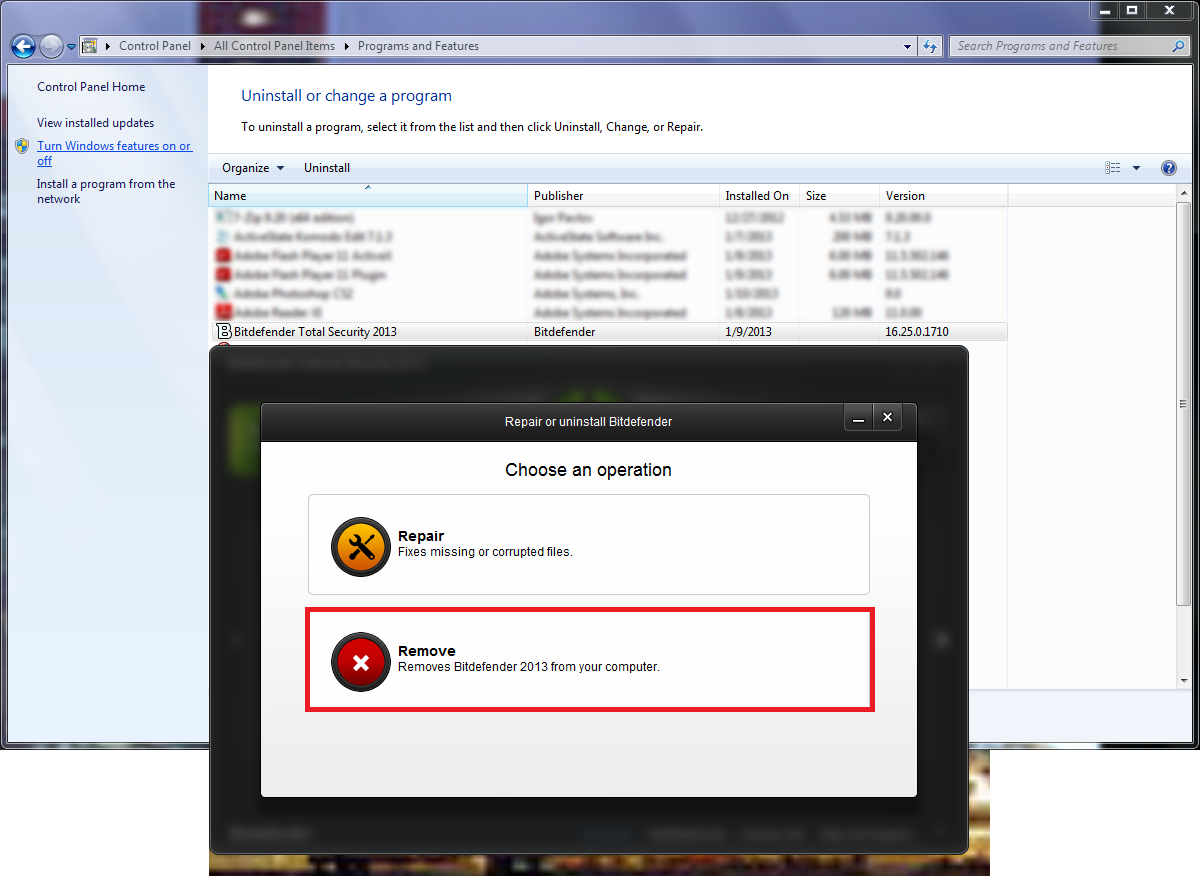The image size is (1200, 876).
Task: Go back with the Back arrow button
Action: coord(24,46)
